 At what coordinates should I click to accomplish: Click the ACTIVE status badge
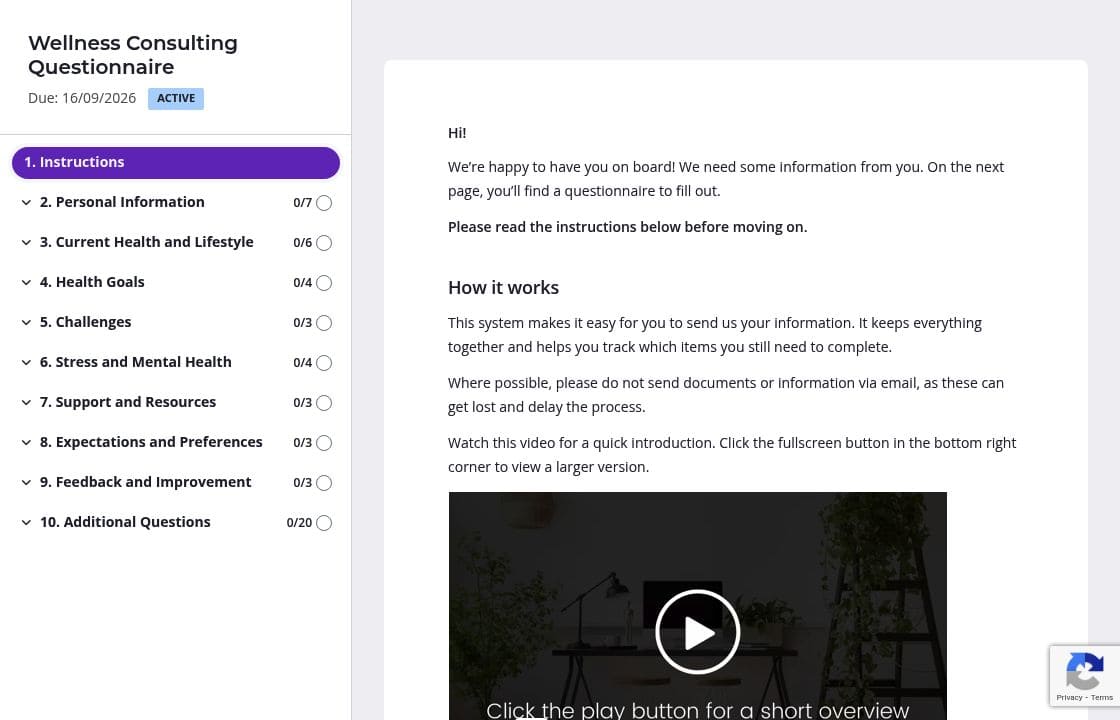176,98
